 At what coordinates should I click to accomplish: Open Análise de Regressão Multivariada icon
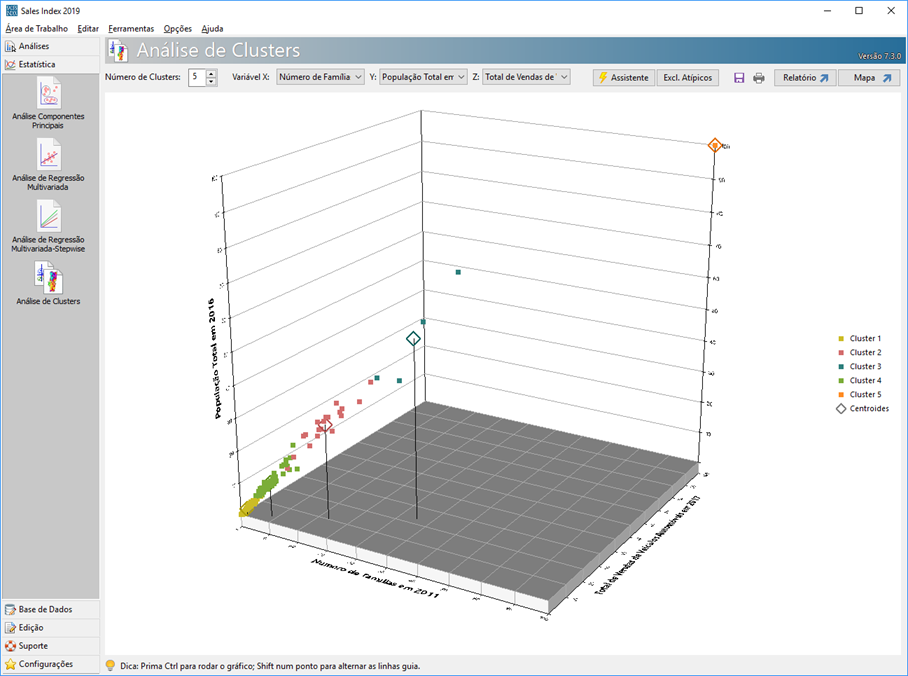(48, 154)
